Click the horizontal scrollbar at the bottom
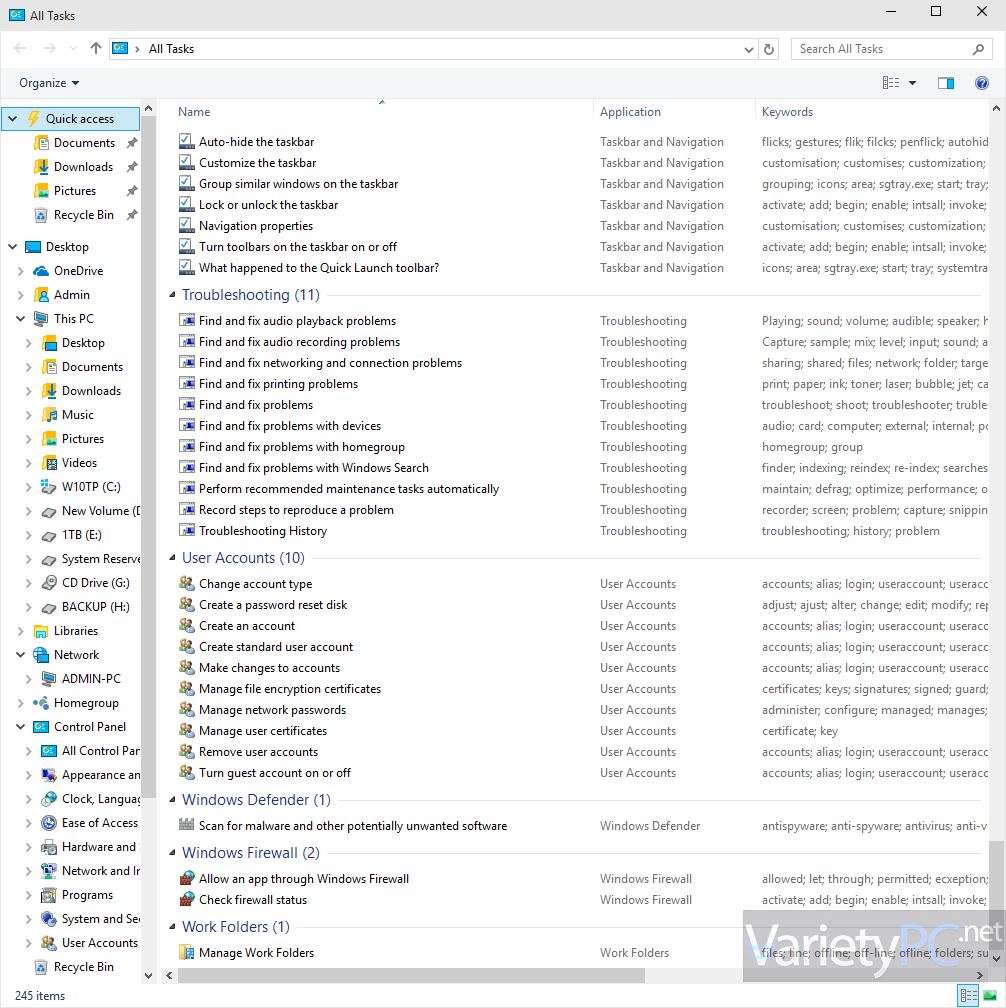This screenshot has height=1008, width=1006. (x=411, y=975)
